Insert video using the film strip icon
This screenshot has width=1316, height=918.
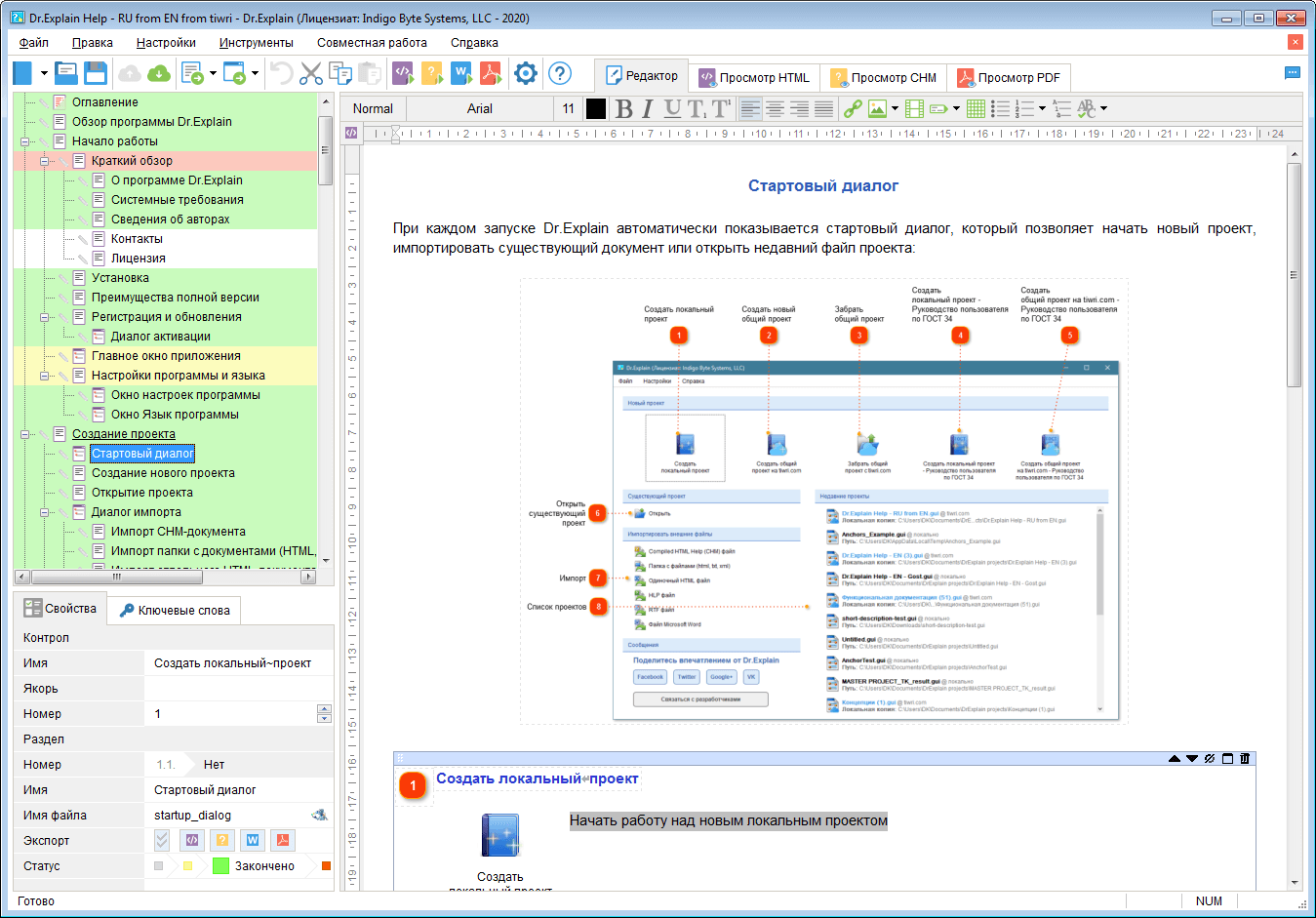click(914, 108)
